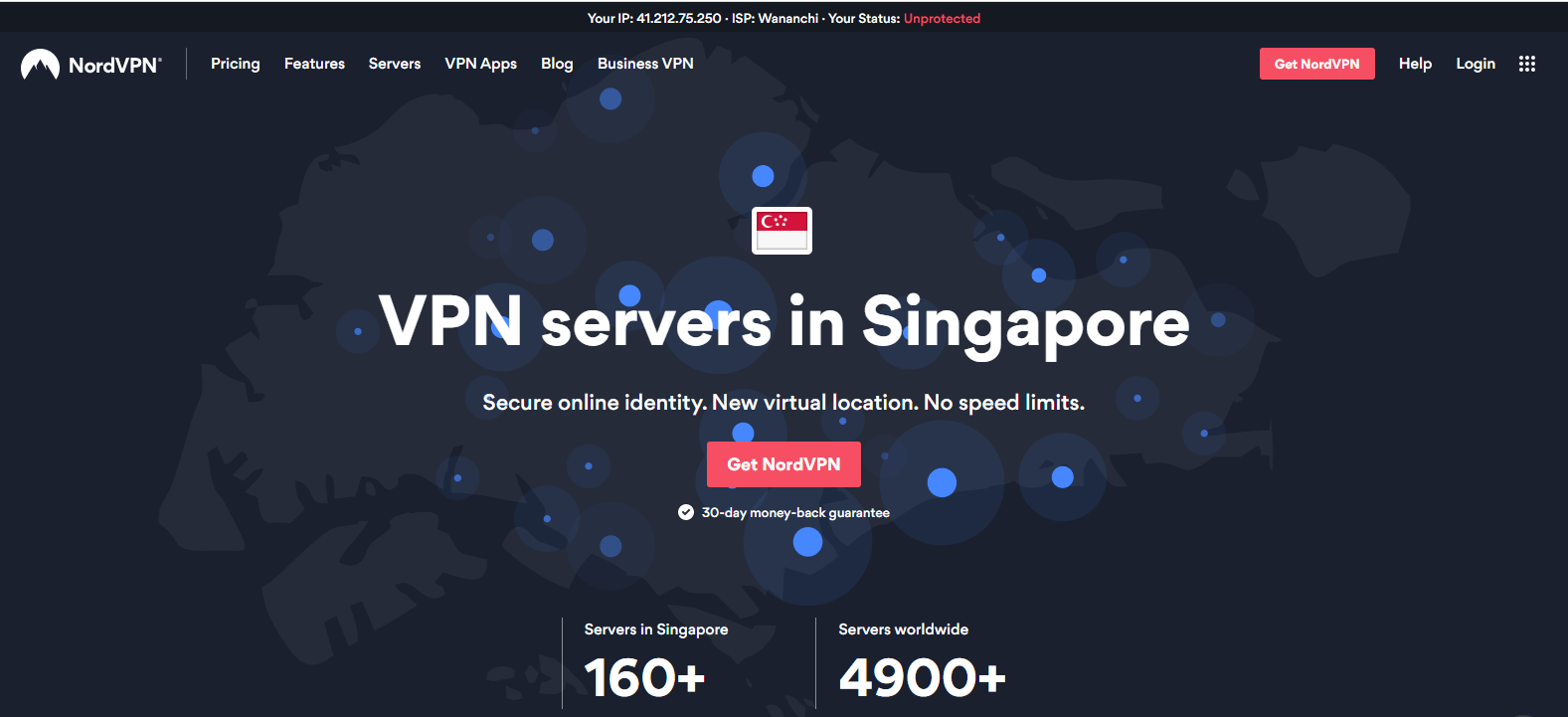Click the 30-day money-back guarantee text
The width and height of the screenshot is (1568, 717).
(x=795, y=513)
